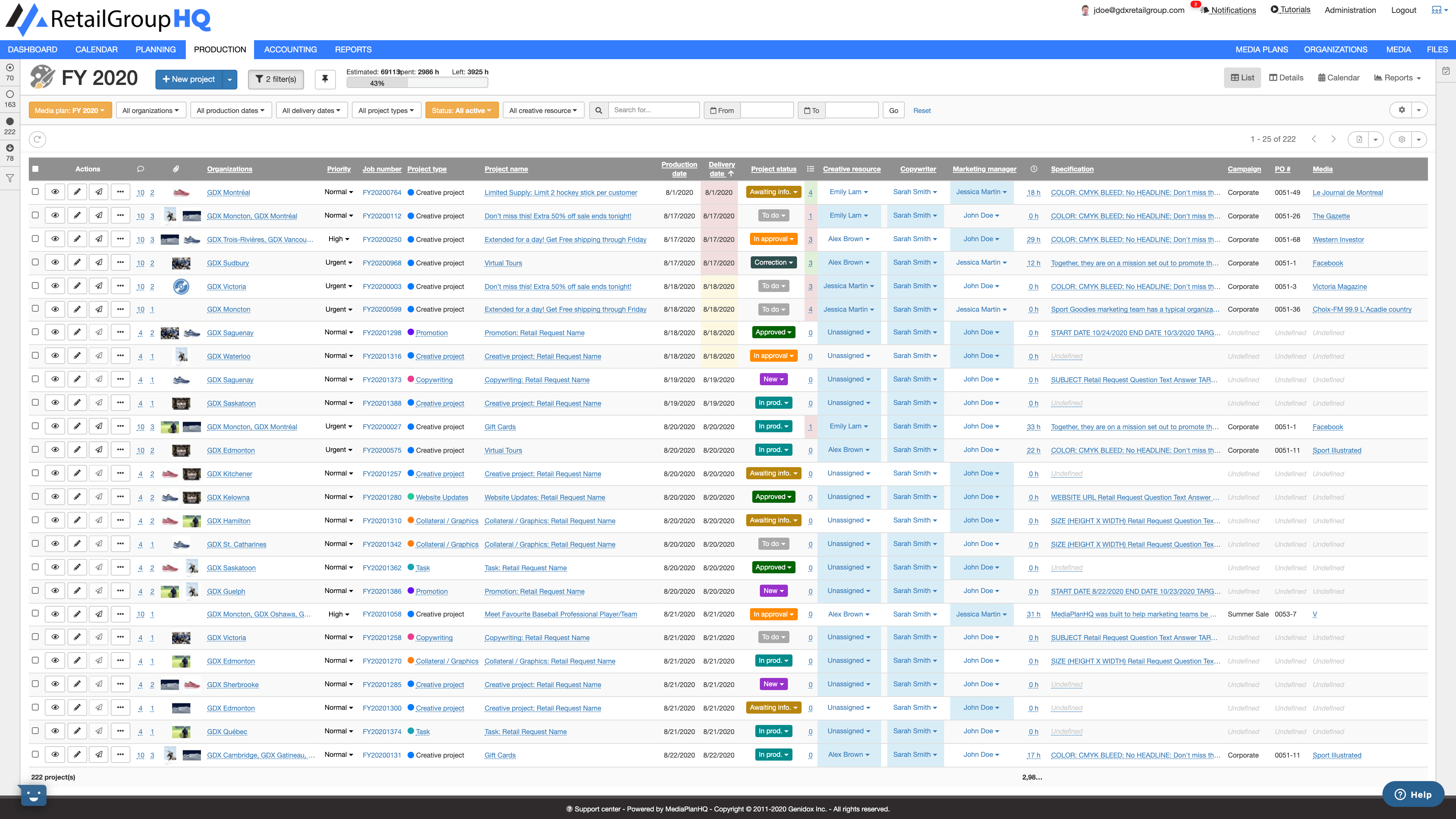Image resolution: width=1456 pixels, height=819 pixels.
Task: Click the New project button
Action: point(189,79)
